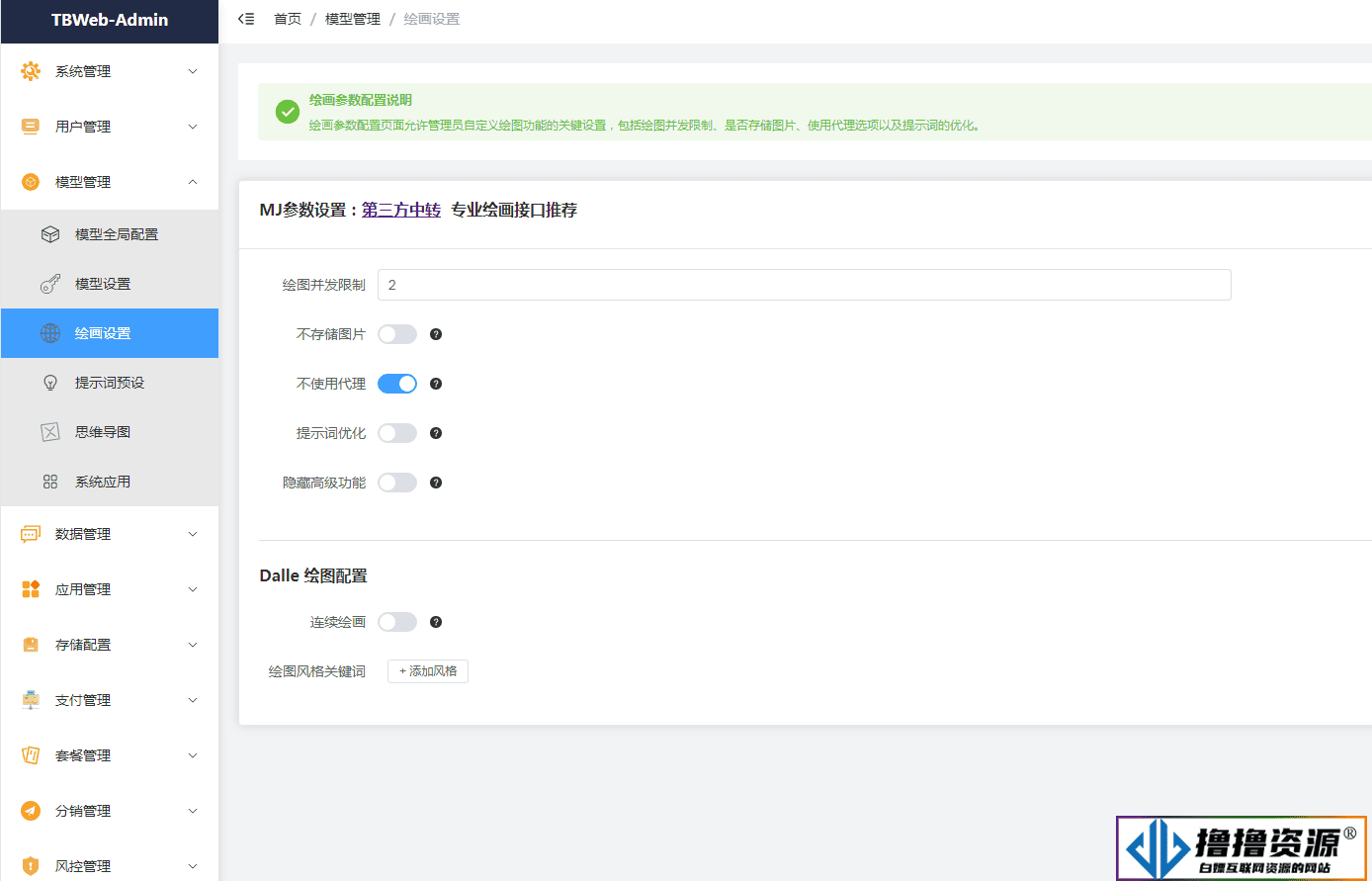Click the 应用管理 apps icon
The height and width of the screenshot is (881, 1372).
point(31,589)
